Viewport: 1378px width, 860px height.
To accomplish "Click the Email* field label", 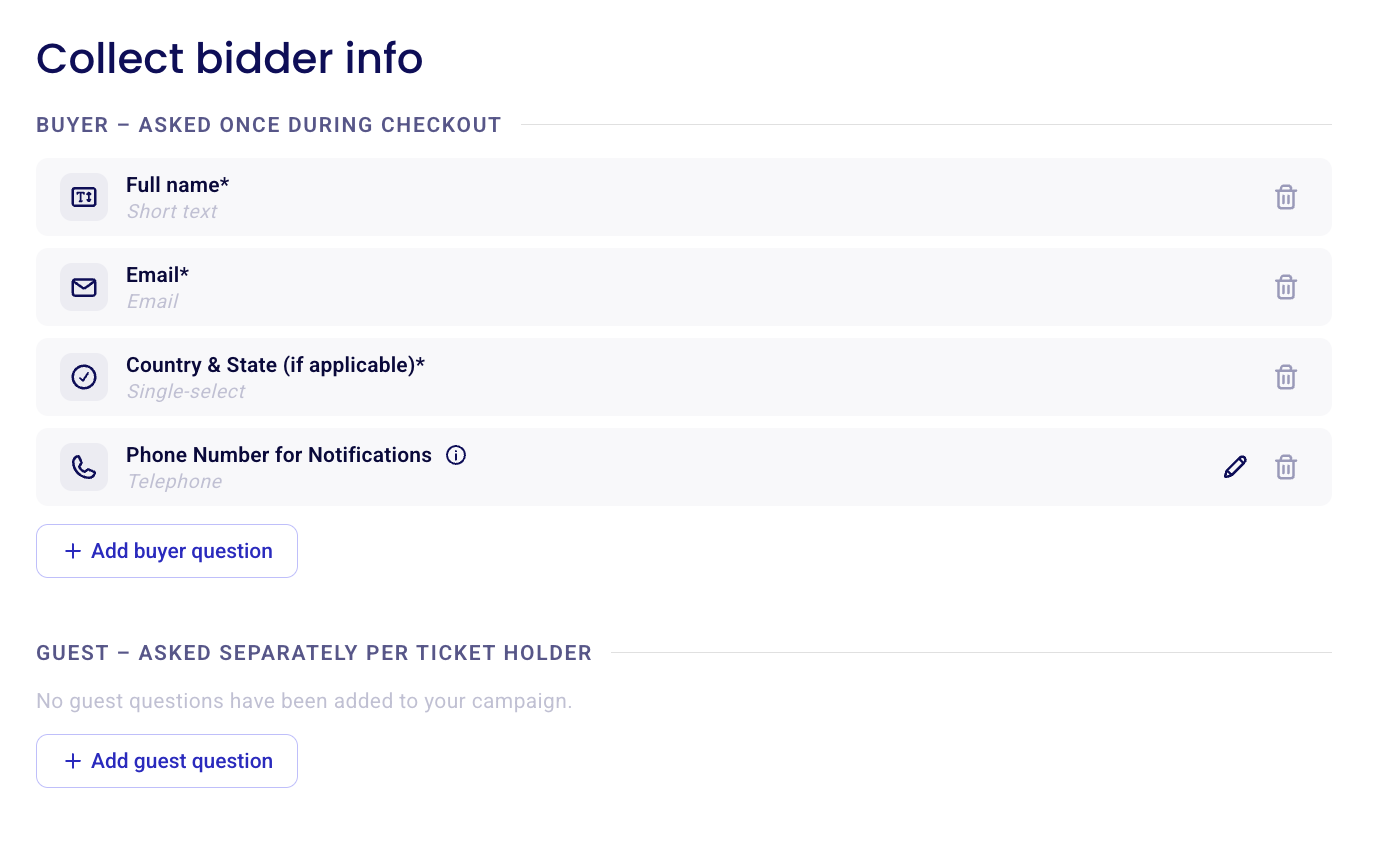I will click(157, 275).
